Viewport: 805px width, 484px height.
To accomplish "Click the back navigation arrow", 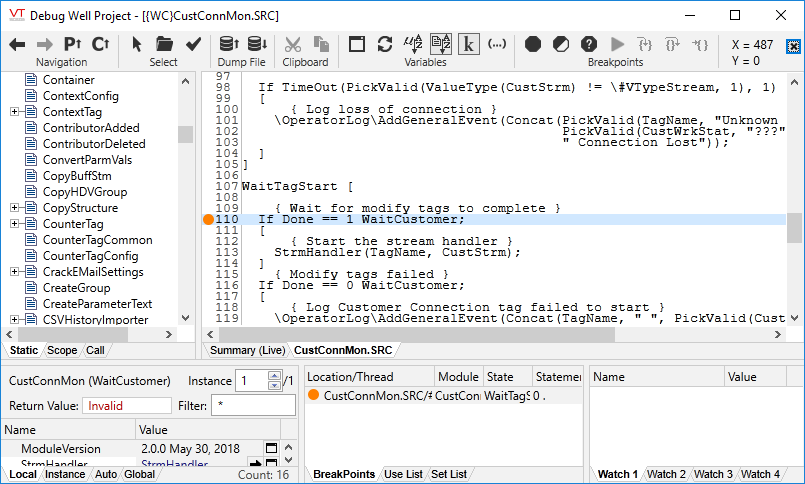I will [17, 44].
